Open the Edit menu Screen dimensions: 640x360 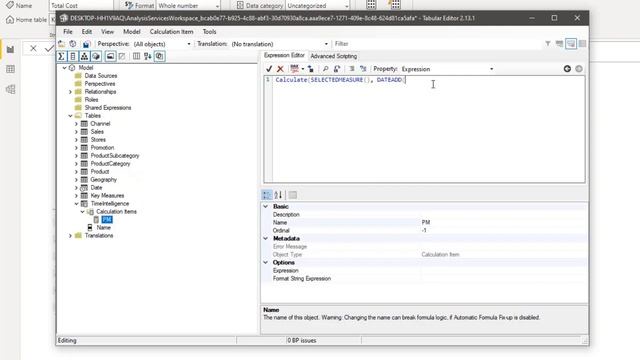[x=87, y=31]
